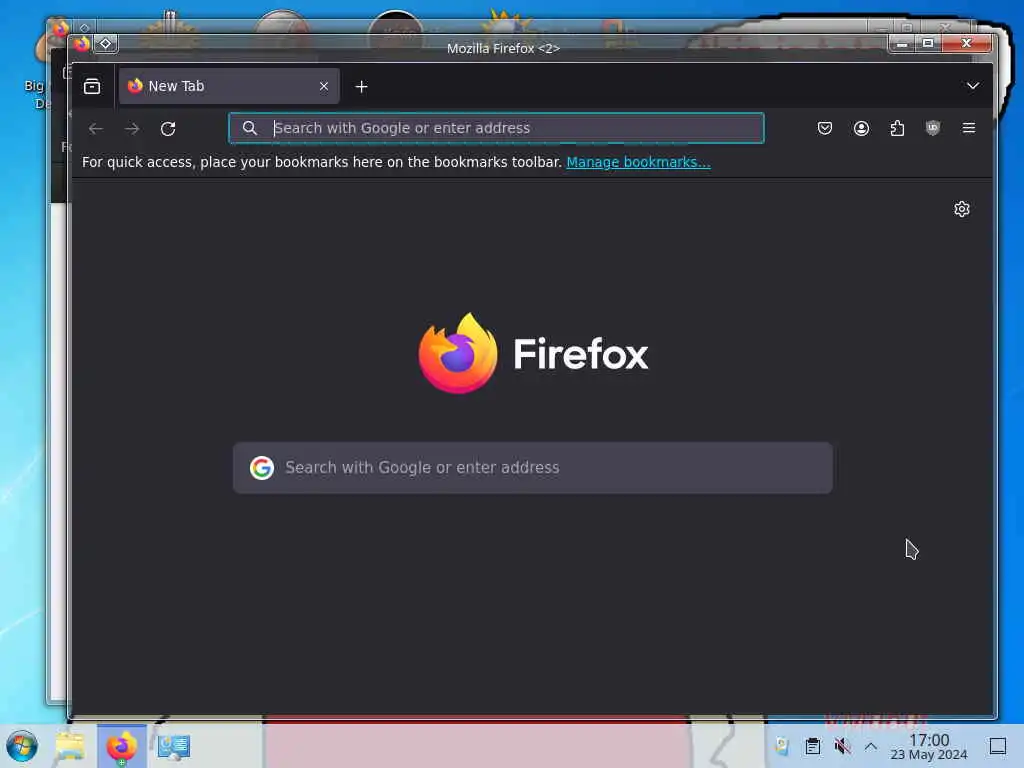1024x768 pixels.
Task: Open the uBlock Origin shield icon
Action: 933,128
